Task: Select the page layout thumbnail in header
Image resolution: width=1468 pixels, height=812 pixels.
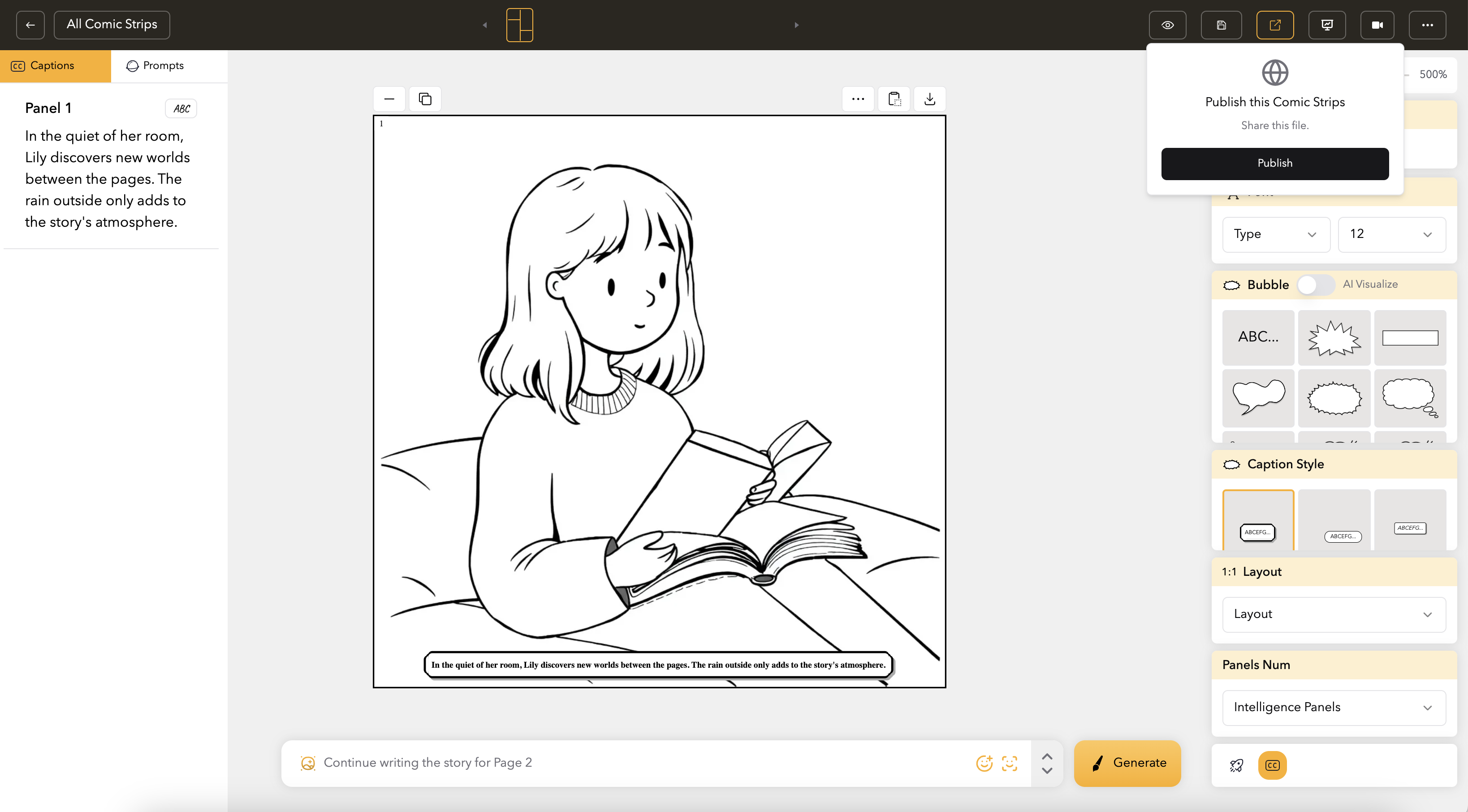Action: coord(519,25)
